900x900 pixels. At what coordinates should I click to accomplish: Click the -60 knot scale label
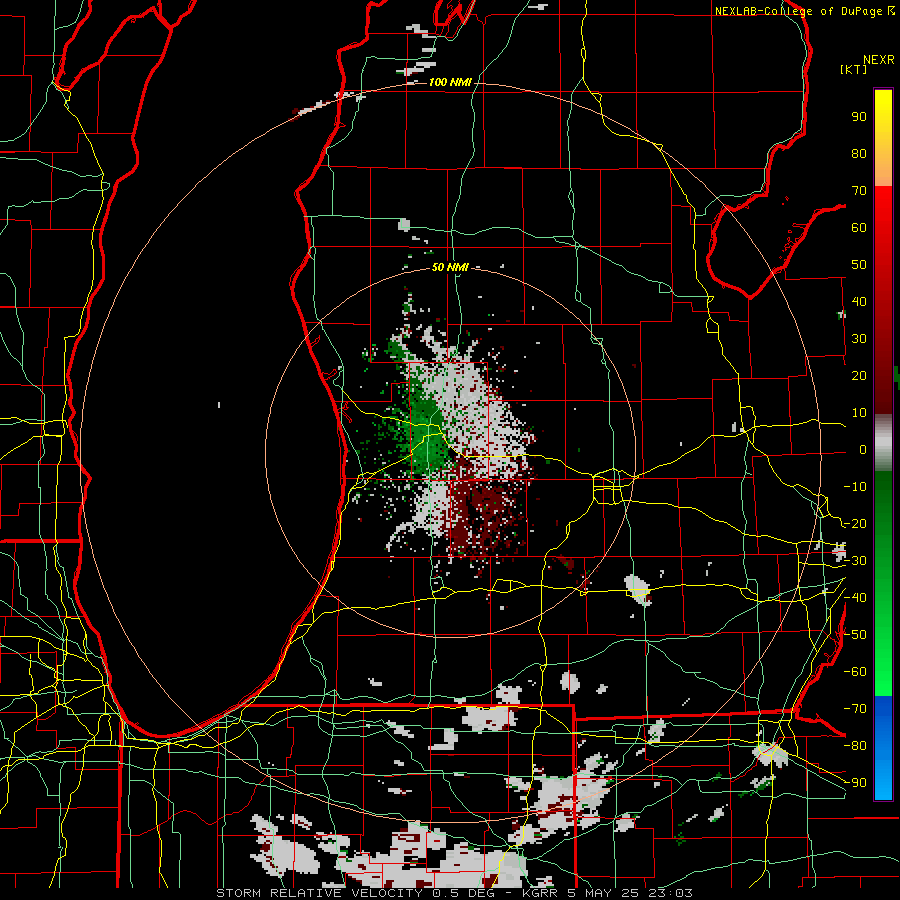(855, 672)
